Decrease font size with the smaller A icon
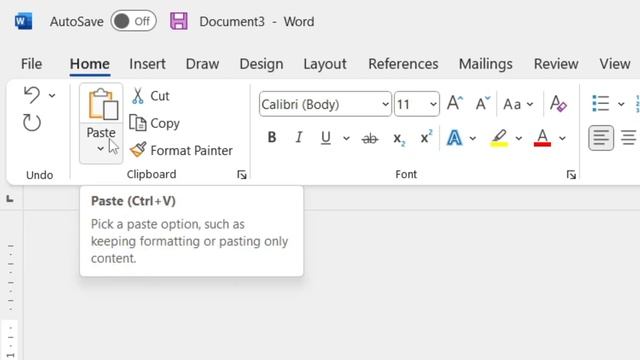 [482, 104]
